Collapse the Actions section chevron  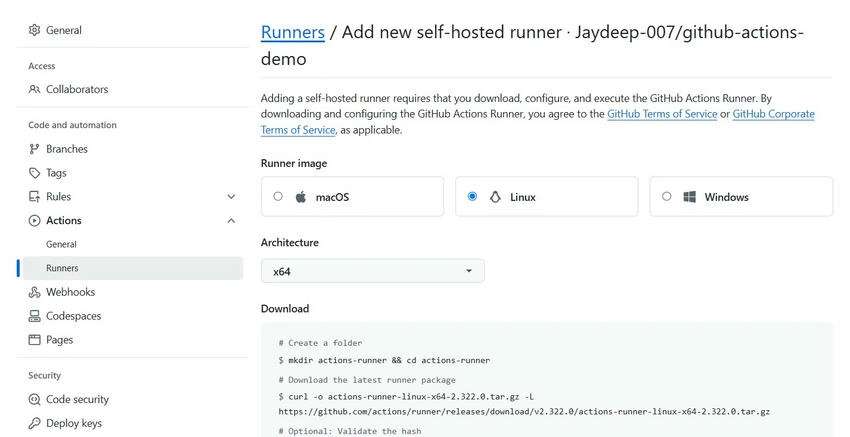pos(231,220)
